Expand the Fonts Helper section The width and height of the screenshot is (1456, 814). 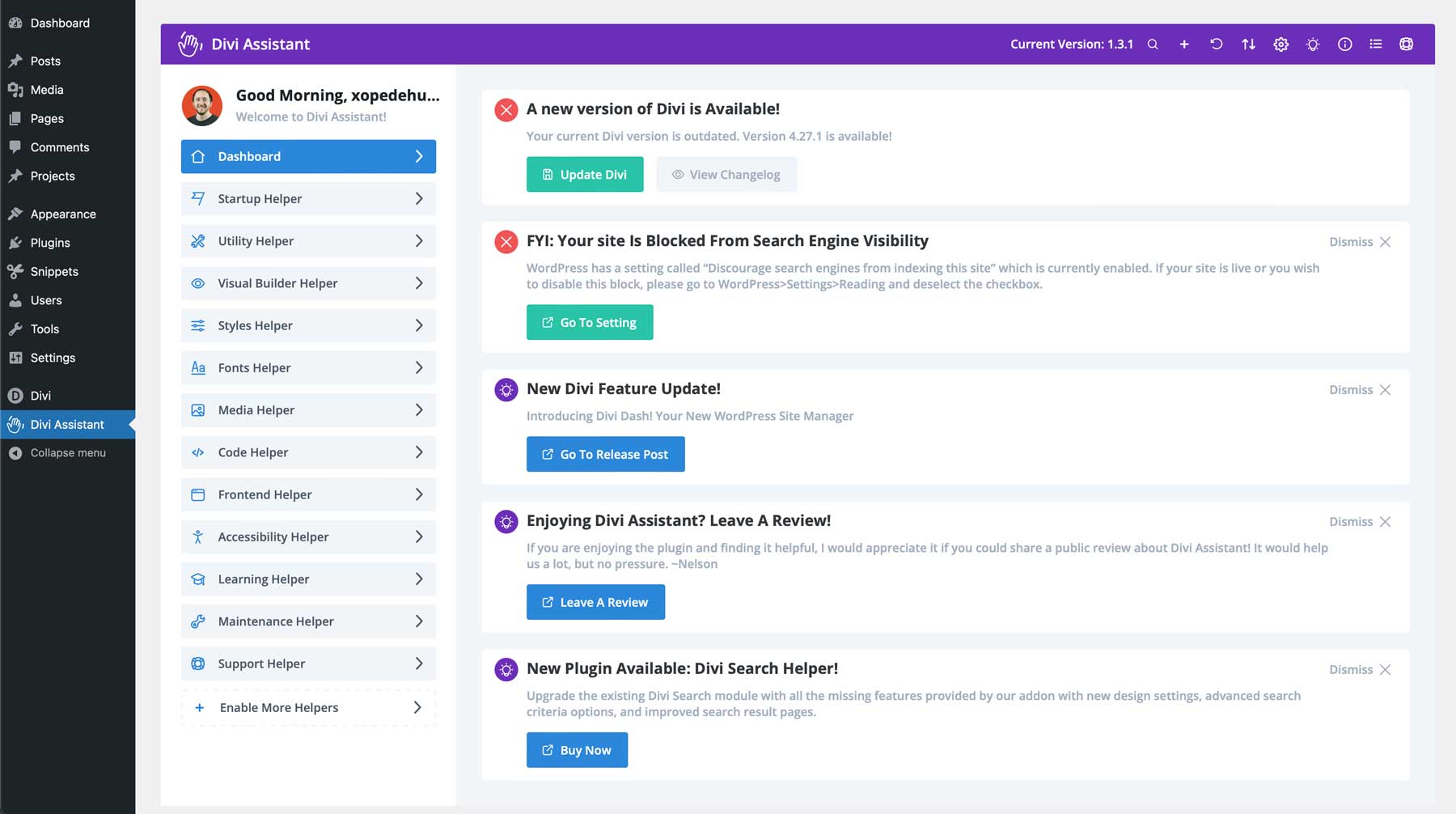(x=307, y=367)
